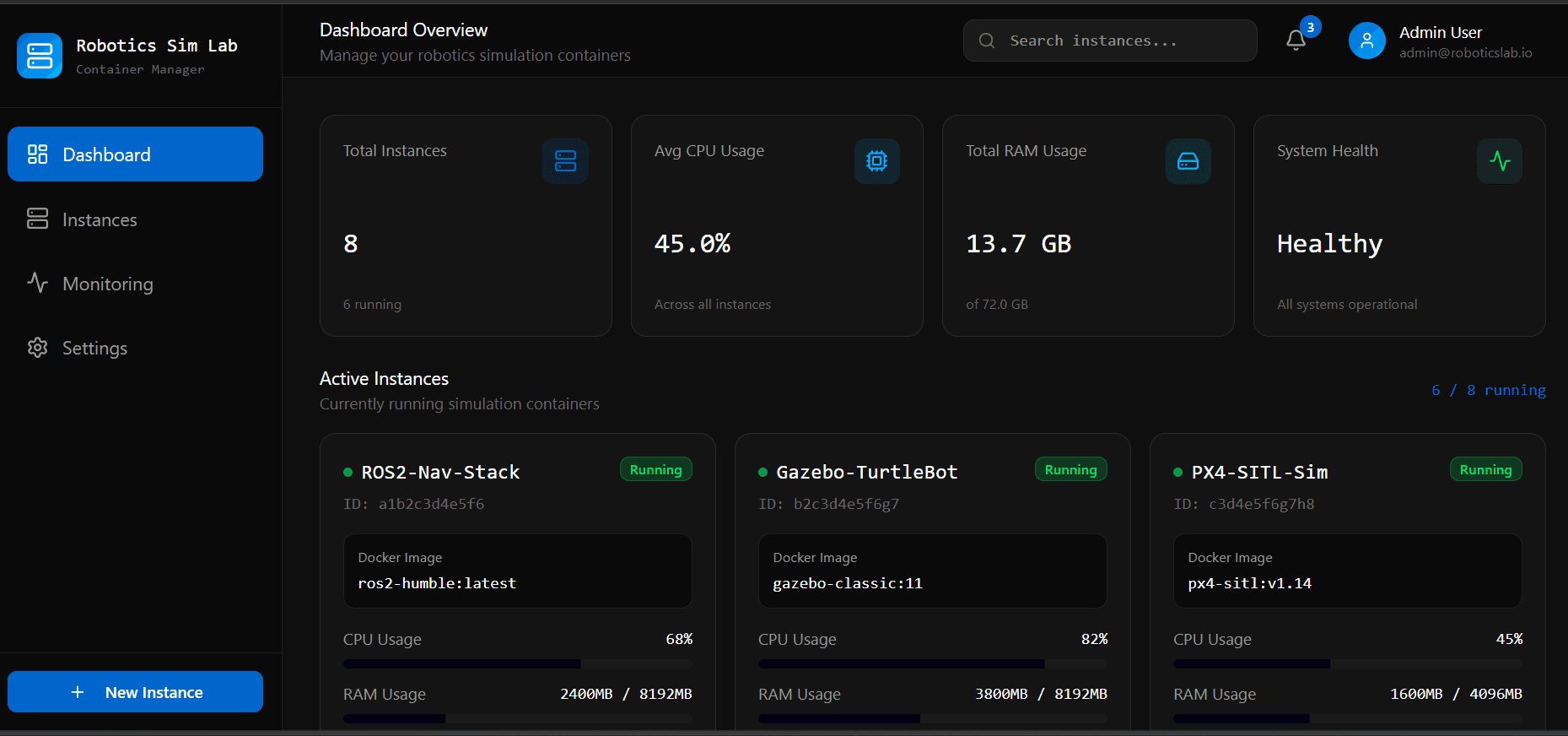The width and height of the screenshot is (1568, 736).
Task: Open the Dashboard sidebar item
Action: [135, 154]
